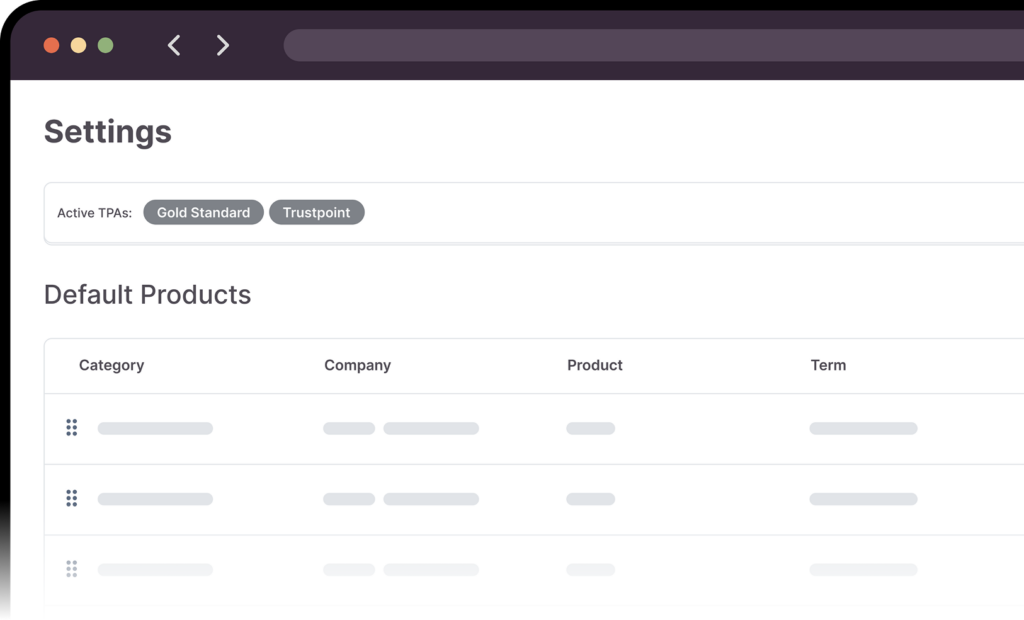Image resolution: width=1024 pixels, height=620 pixels.
Task: Click the Company column header
Action: [357, 365]
